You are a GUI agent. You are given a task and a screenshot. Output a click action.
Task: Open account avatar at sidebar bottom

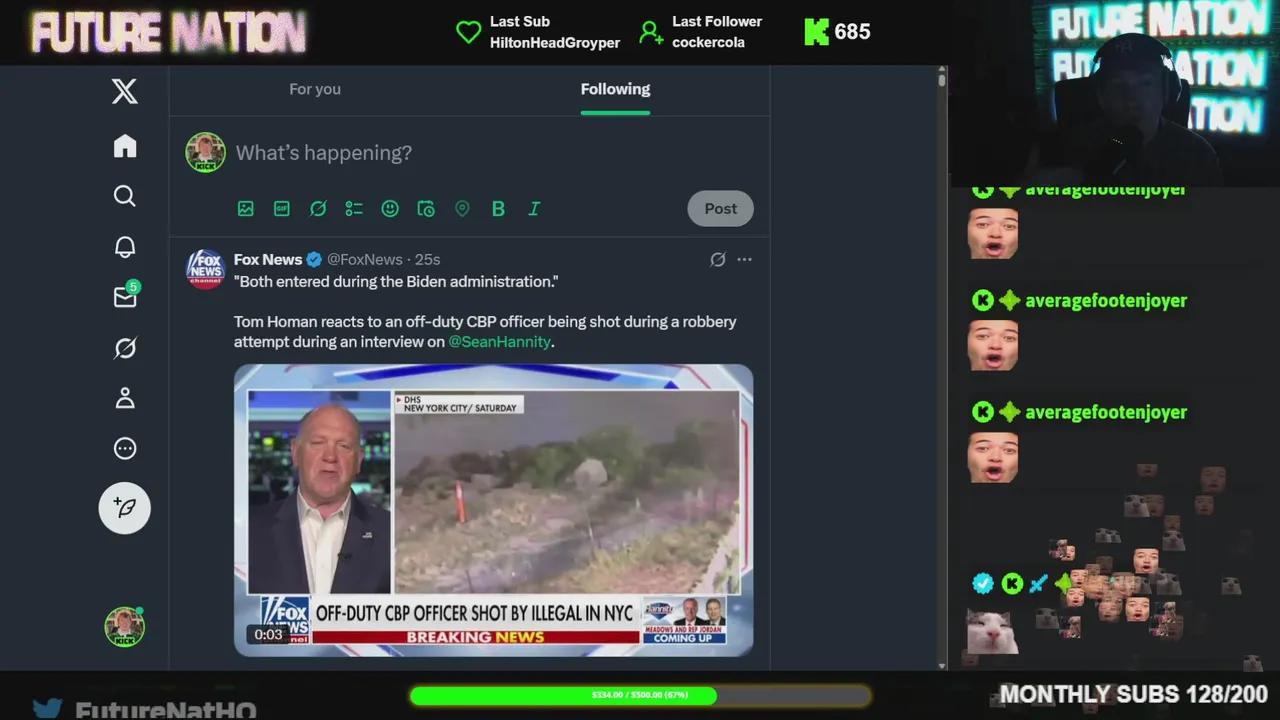pyautogui.click(x=125, y=627)
